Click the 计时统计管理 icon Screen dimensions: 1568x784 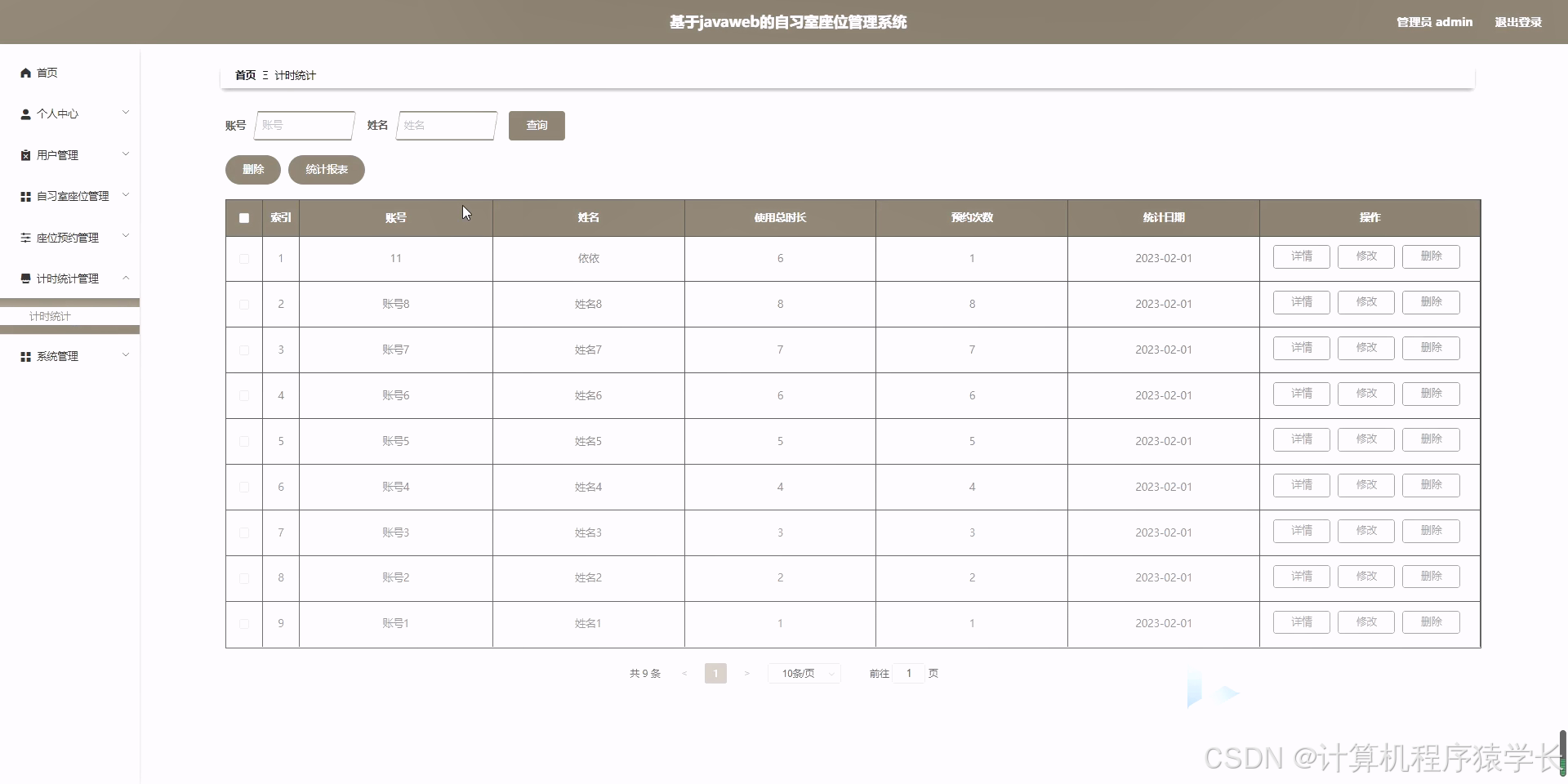[x=25, y=278]
